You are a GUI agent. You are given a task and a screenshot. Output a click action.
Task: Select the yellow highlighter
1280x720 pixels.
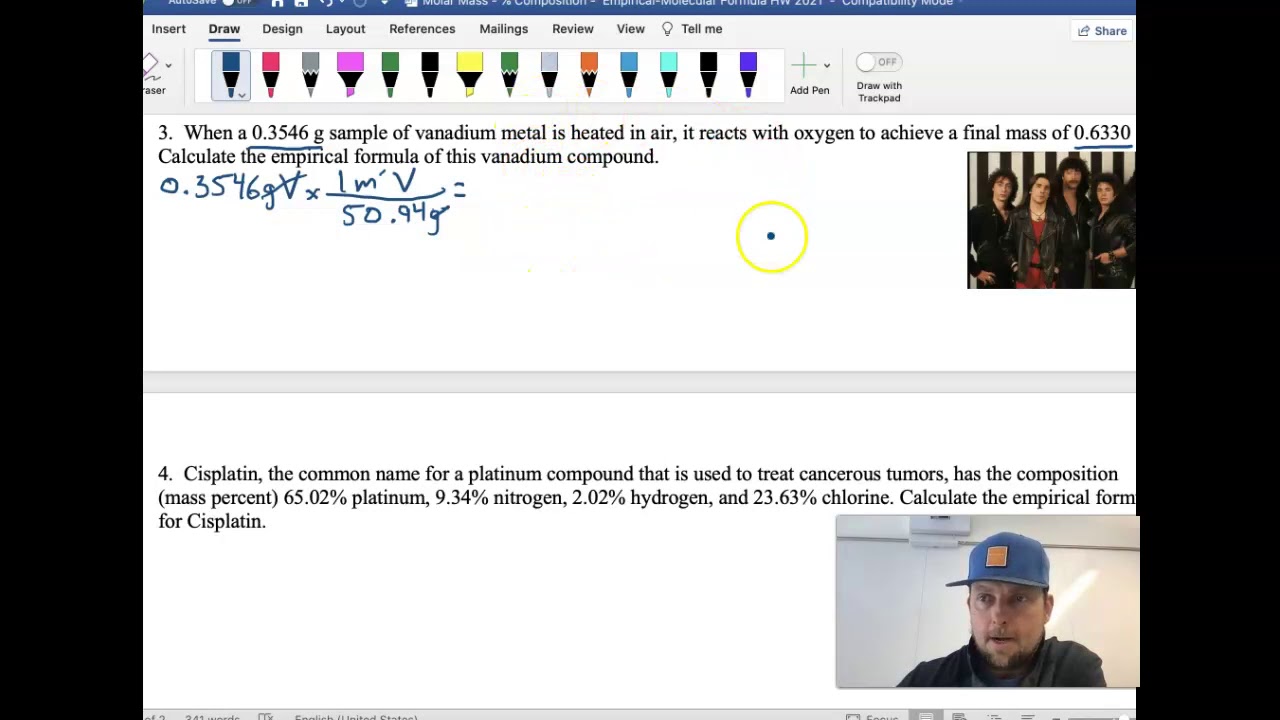click(x=469, y=75)
